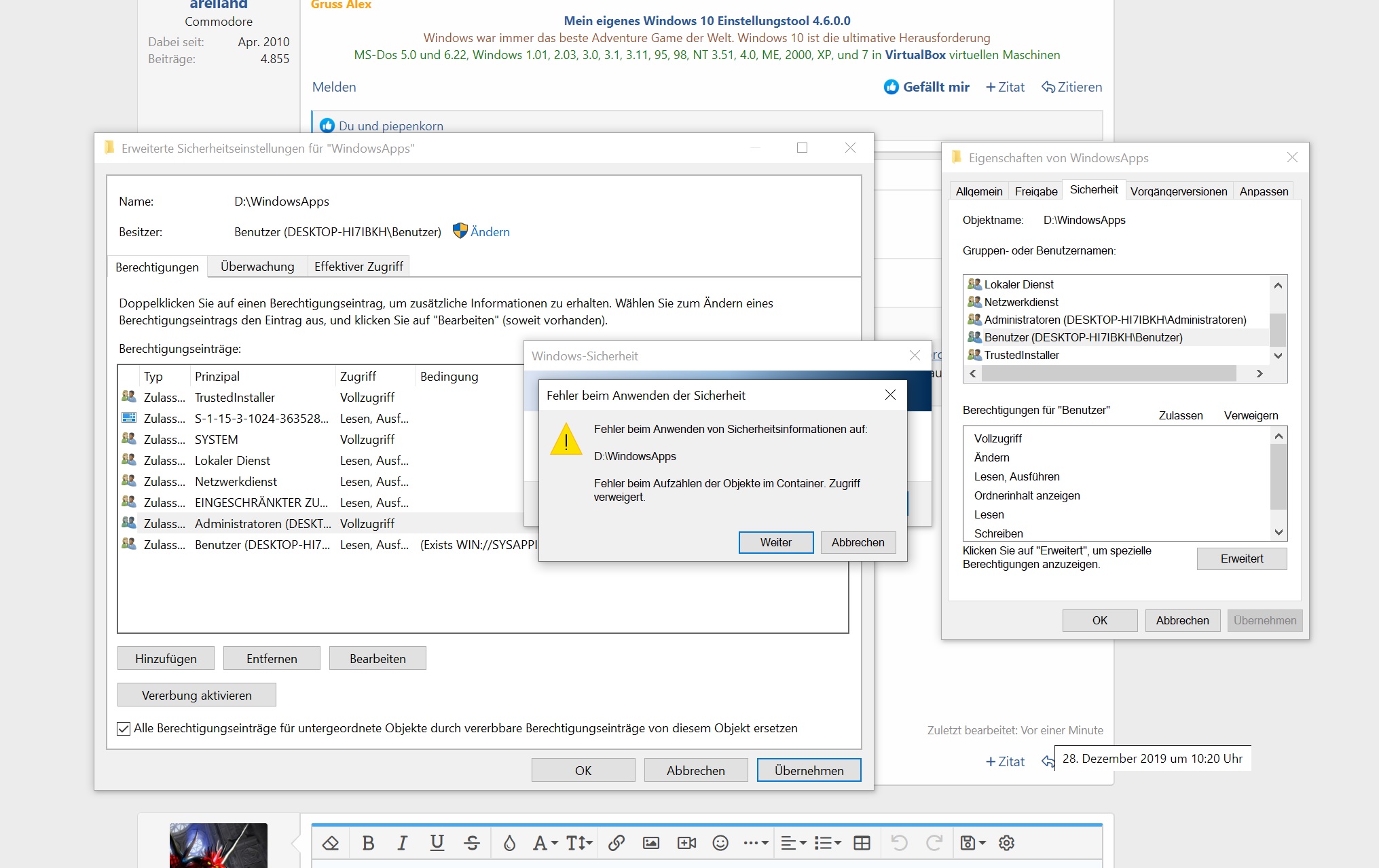Viewport: 1379px width, 868px height.
Task: Open the font size dropdown
Action: (579, 843)
